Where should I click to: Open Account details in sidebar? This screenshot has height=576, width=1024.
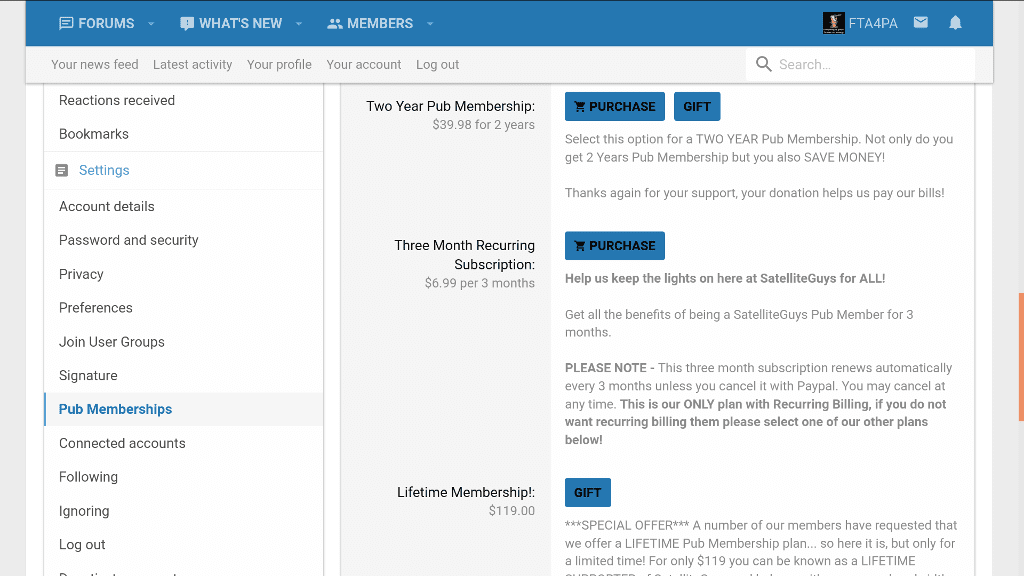[x=107, y=206]
